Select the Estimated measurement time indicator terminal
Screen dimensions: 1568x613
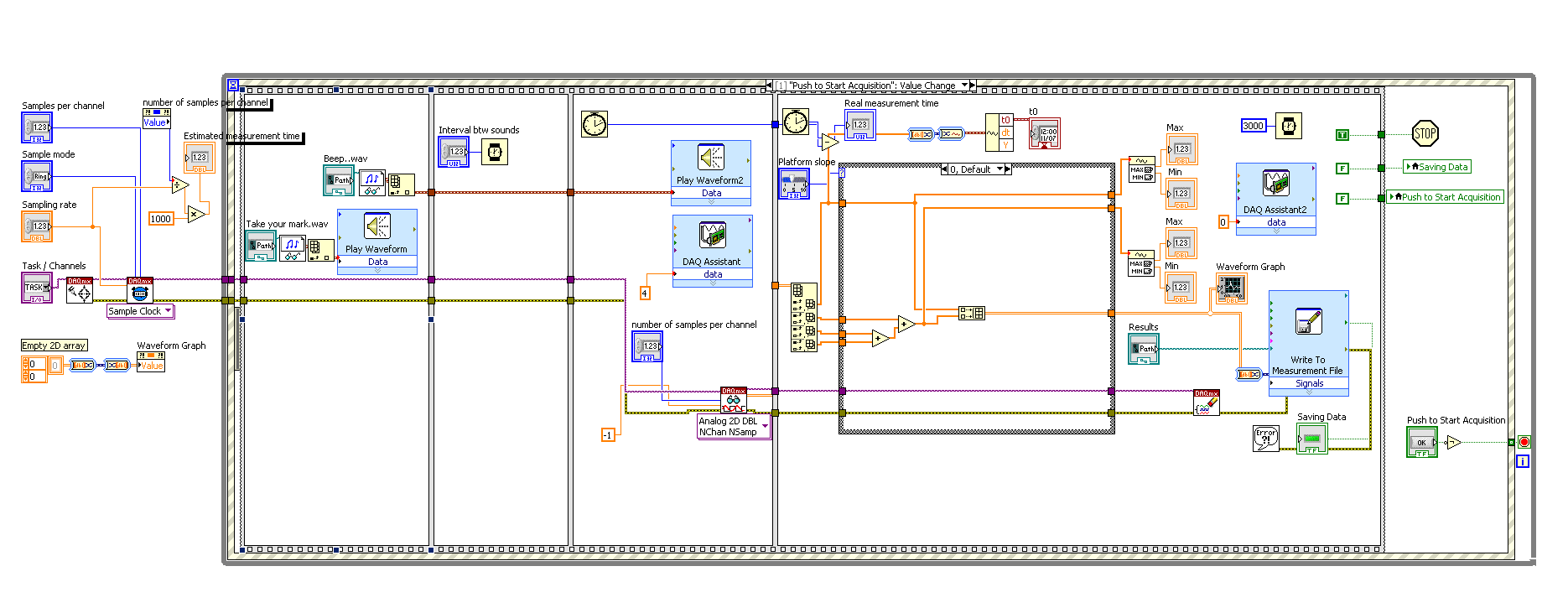point(200,158)
